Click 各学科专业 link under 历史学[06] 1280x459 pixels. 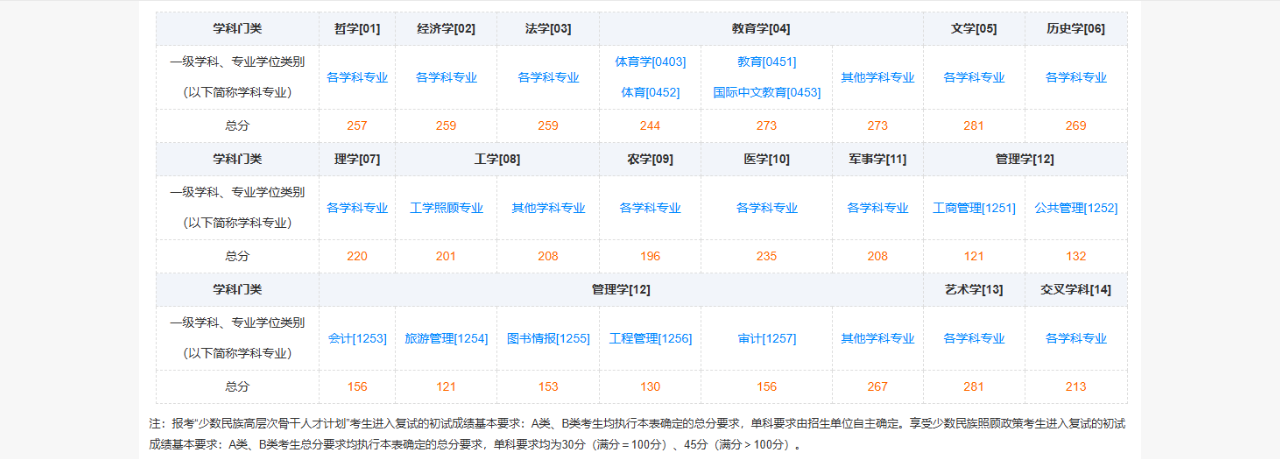(x=1076, y=78)
